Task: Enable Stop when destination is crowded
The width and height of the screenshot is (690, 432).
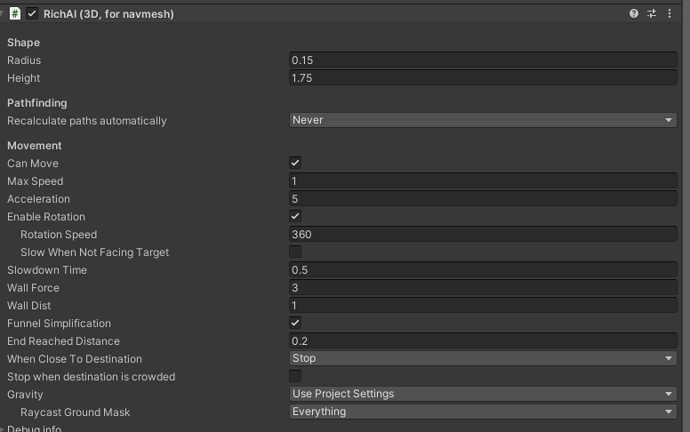Action: click(295, 376)
